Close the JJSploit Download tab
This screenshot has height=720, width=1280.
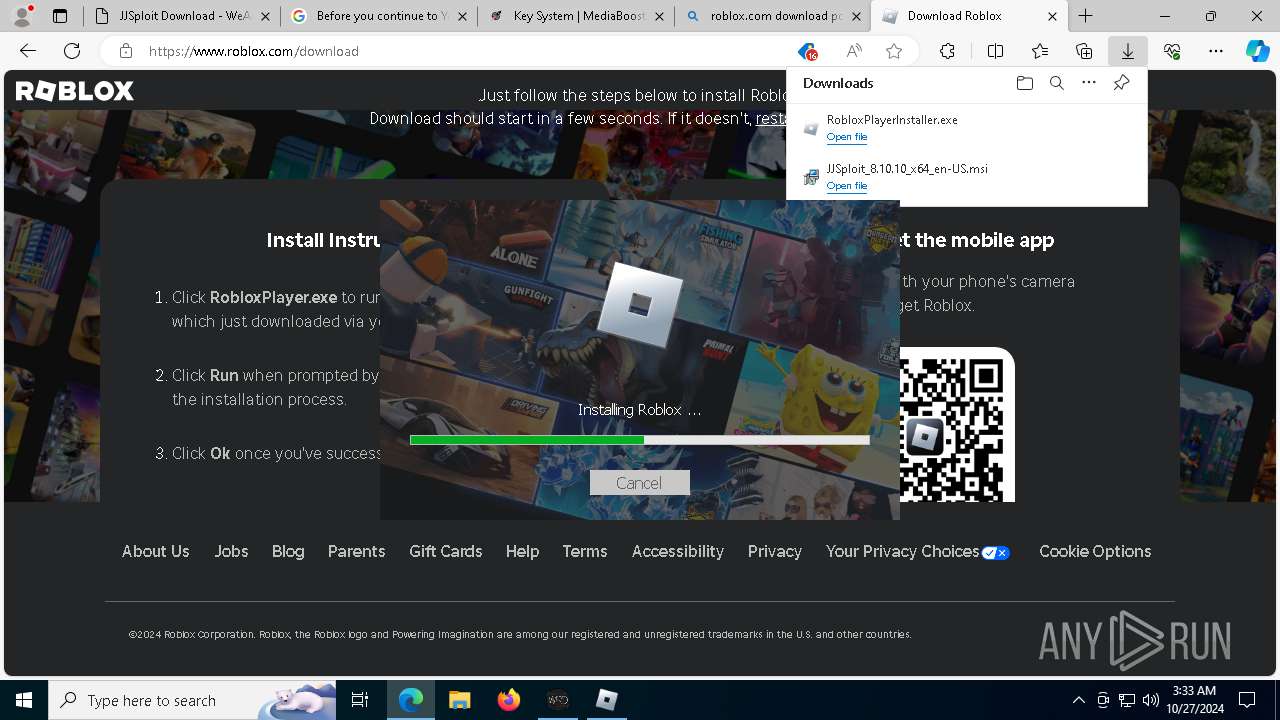click(267, 16)
